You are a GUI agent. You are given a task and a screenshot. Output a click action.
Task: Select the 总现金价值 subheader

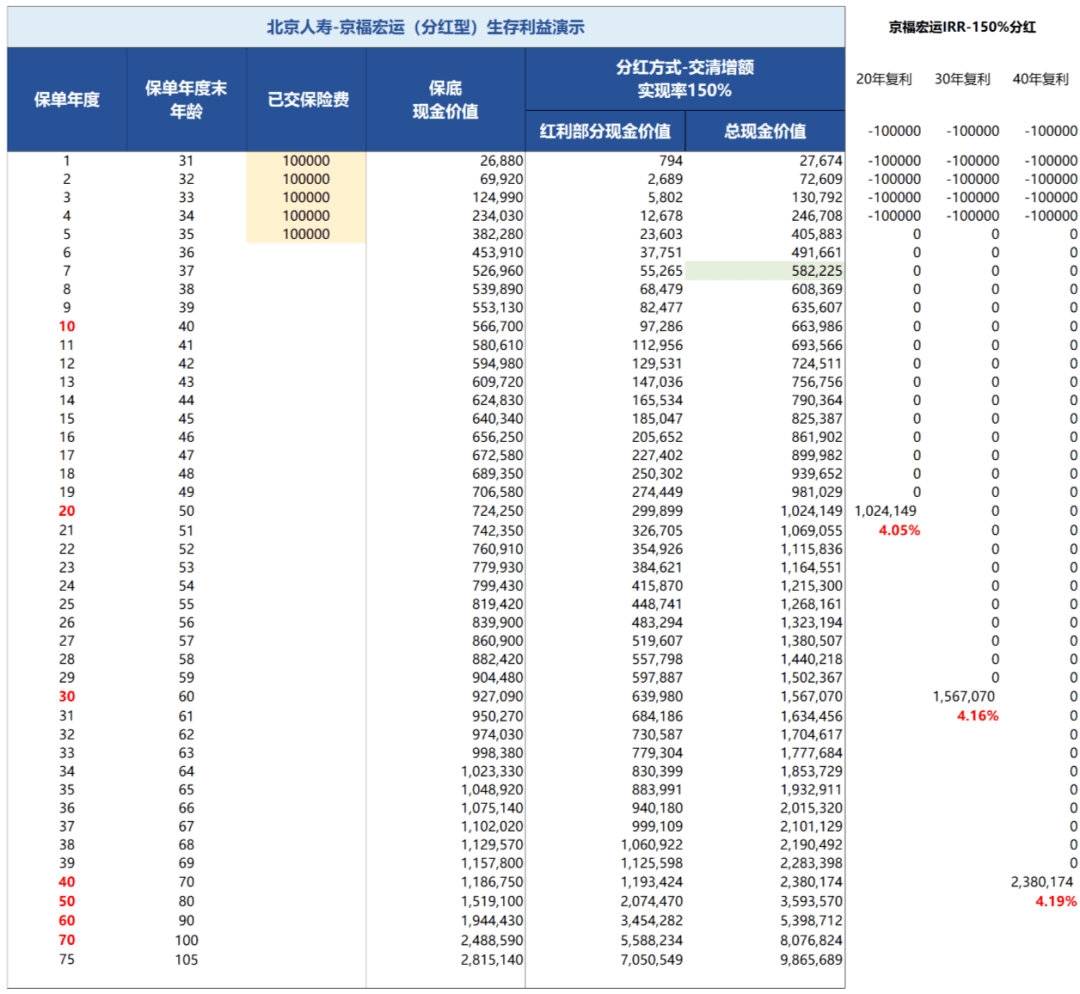tap(765, 131)
